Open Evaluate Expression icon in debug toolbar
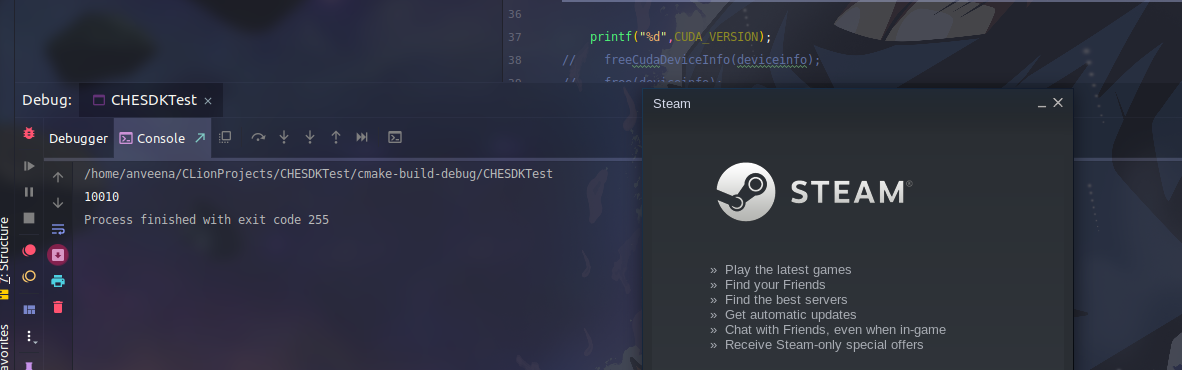 click(x=394, y=137)
